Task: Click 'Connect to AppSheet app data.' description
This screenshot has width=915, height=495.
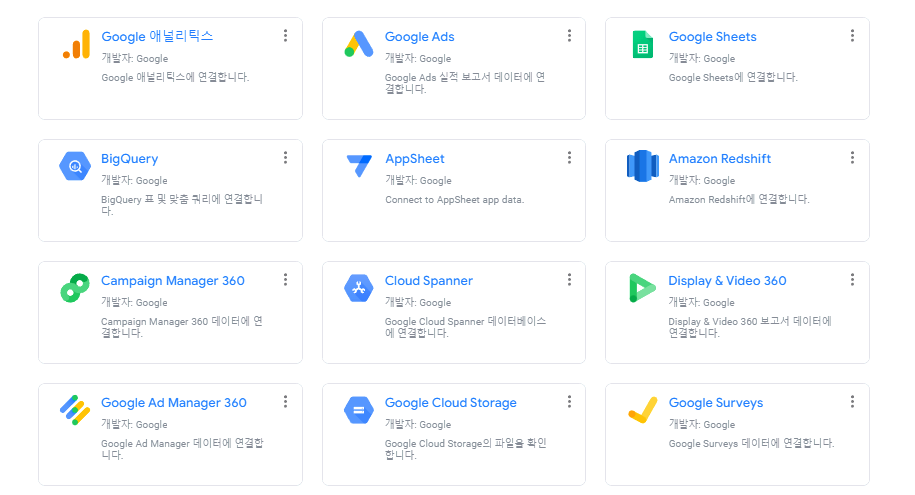Action: 455,200
